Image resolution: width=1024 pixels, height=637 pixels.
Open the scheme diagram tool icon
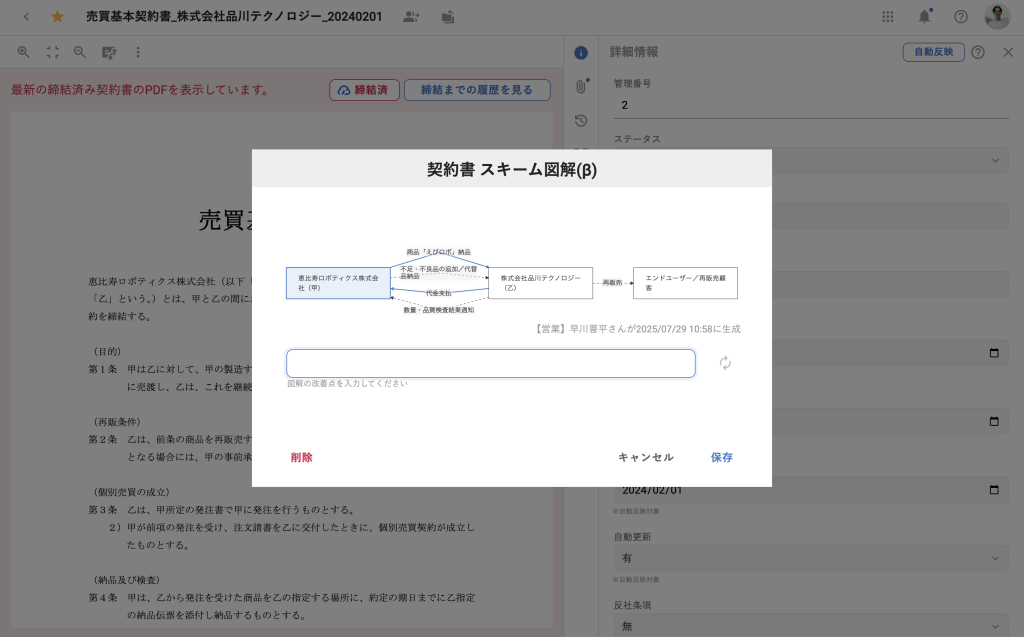[x=109, y=52]
